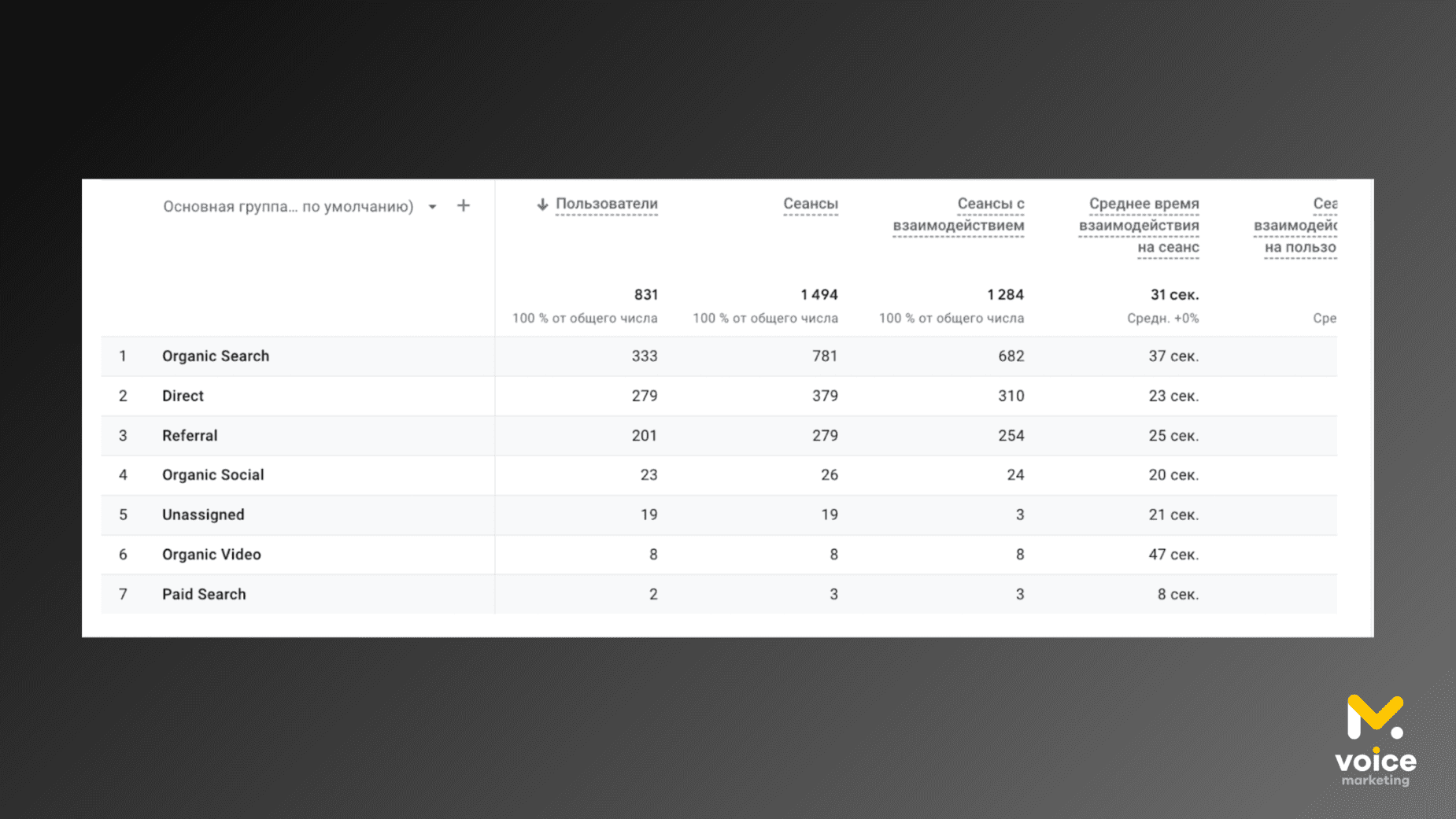1456x819 pixels.
Task: Click the Voice Marketing logo
Action: [x=1375, y=740]
